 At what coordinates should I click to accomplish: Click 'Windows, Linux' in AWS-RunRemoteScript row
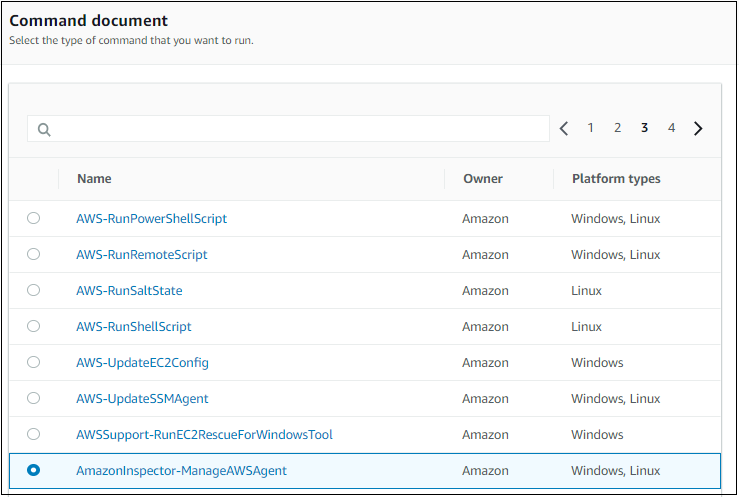[x=616, y=255]
